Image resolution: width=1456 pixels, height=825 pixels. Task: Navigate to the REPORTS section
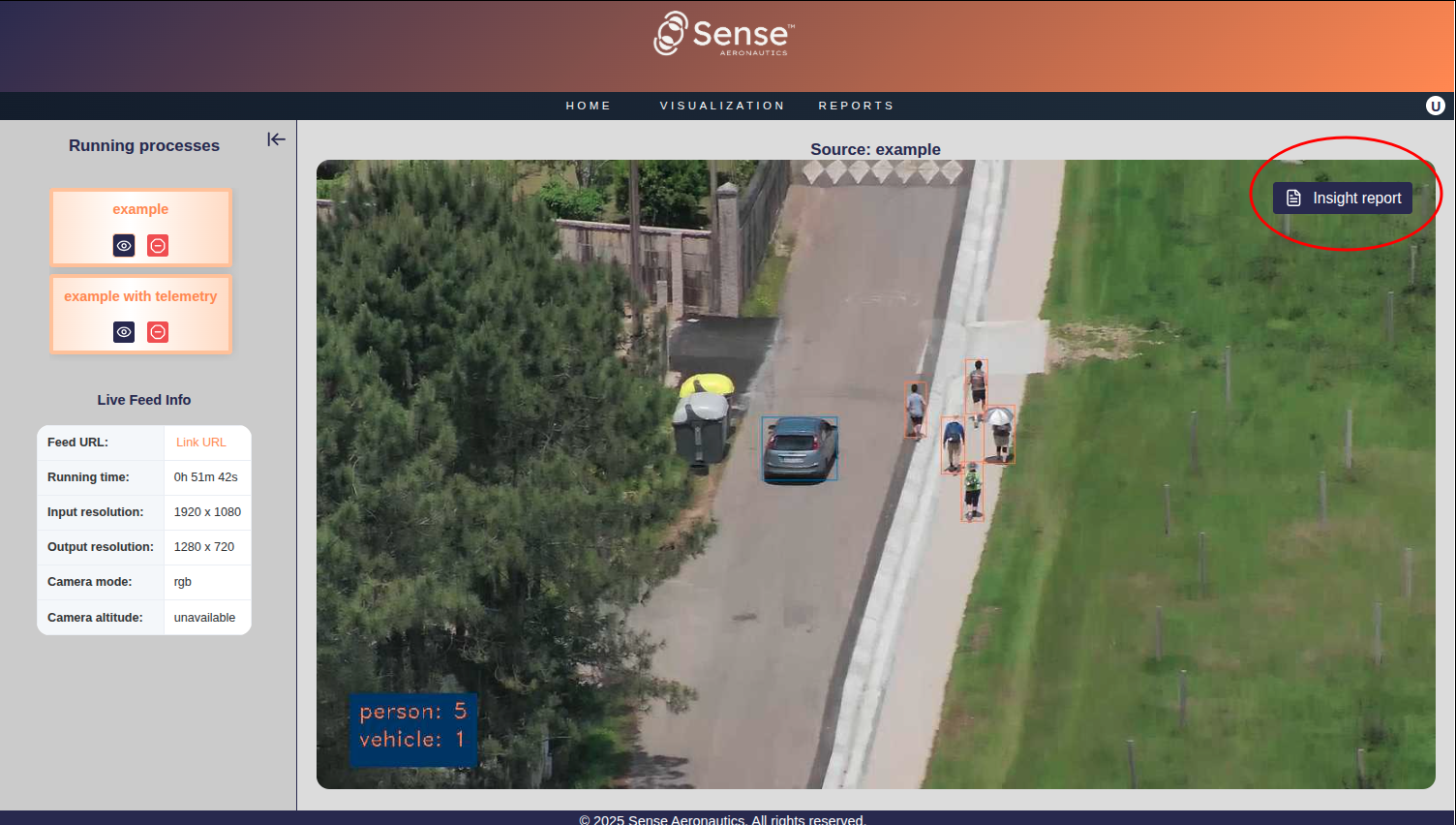tap(856, 106)
